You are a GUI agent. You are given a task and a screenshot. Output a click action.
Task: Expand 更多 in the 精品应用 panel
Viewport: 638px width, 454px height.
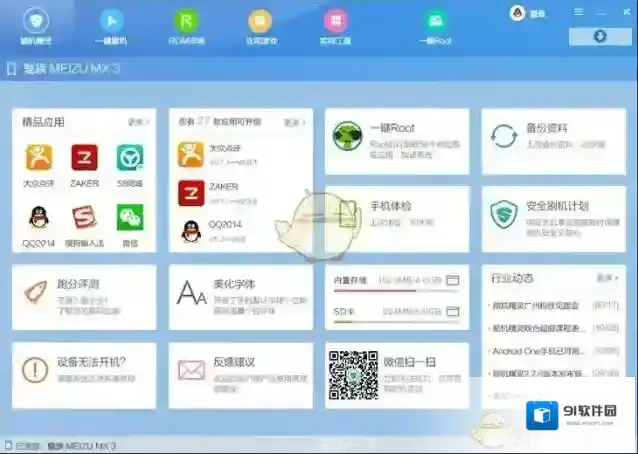[x=138, y=122]
